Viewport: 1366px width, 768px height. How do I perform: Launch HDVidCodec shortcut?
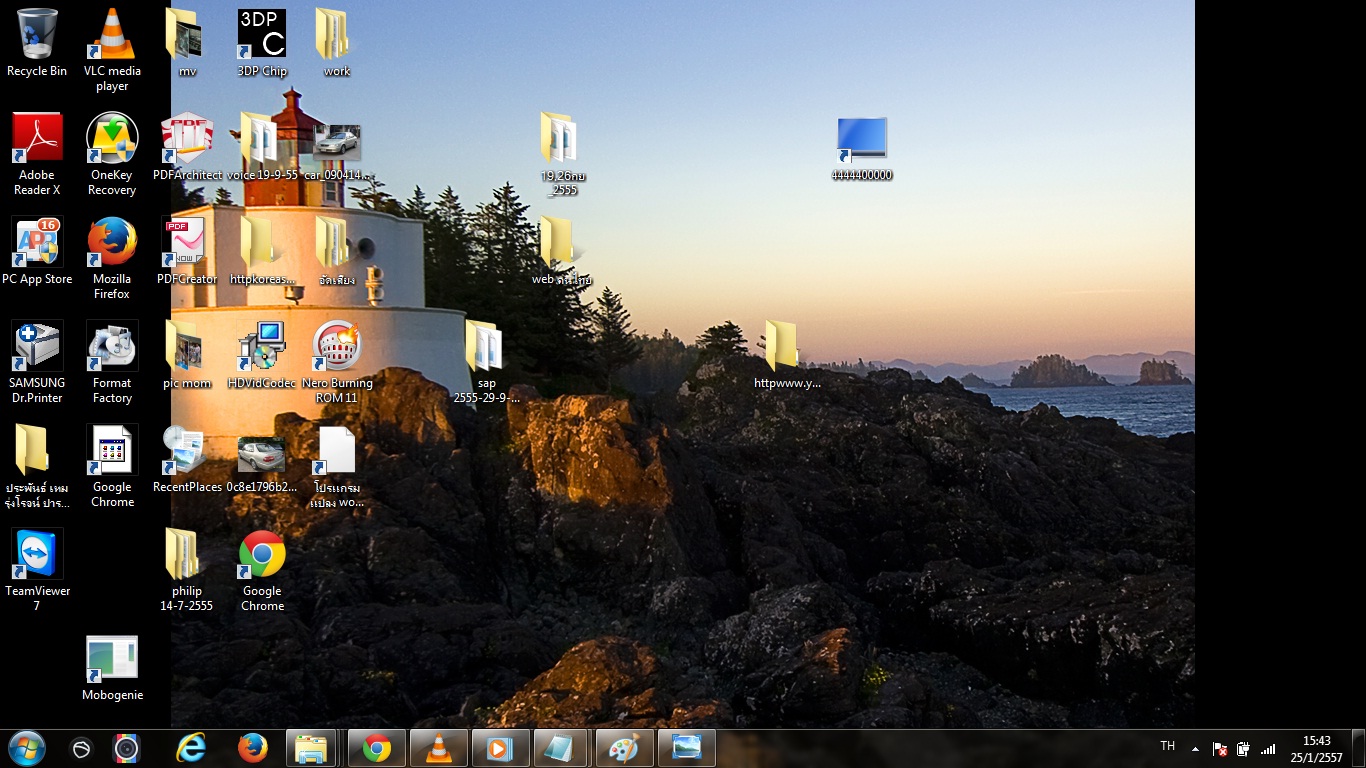(x=262, y=354)
